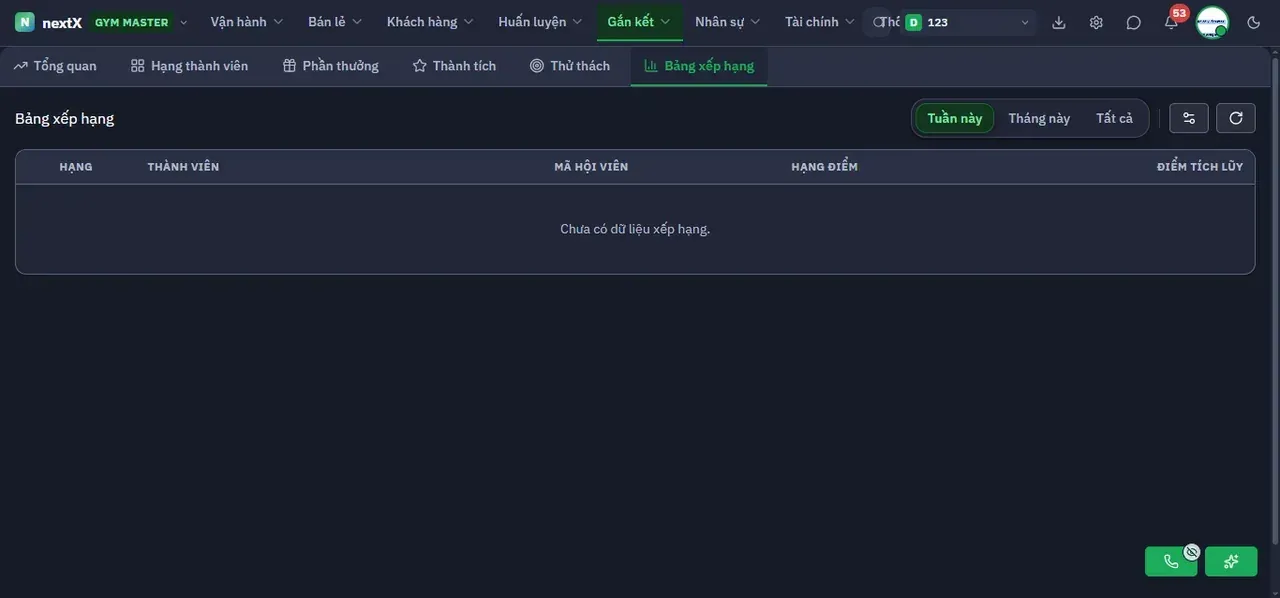Click the Chưa có dữ liệu xếp hạng message
Screen dimensions: 1280x598
(x=635, y=229)
